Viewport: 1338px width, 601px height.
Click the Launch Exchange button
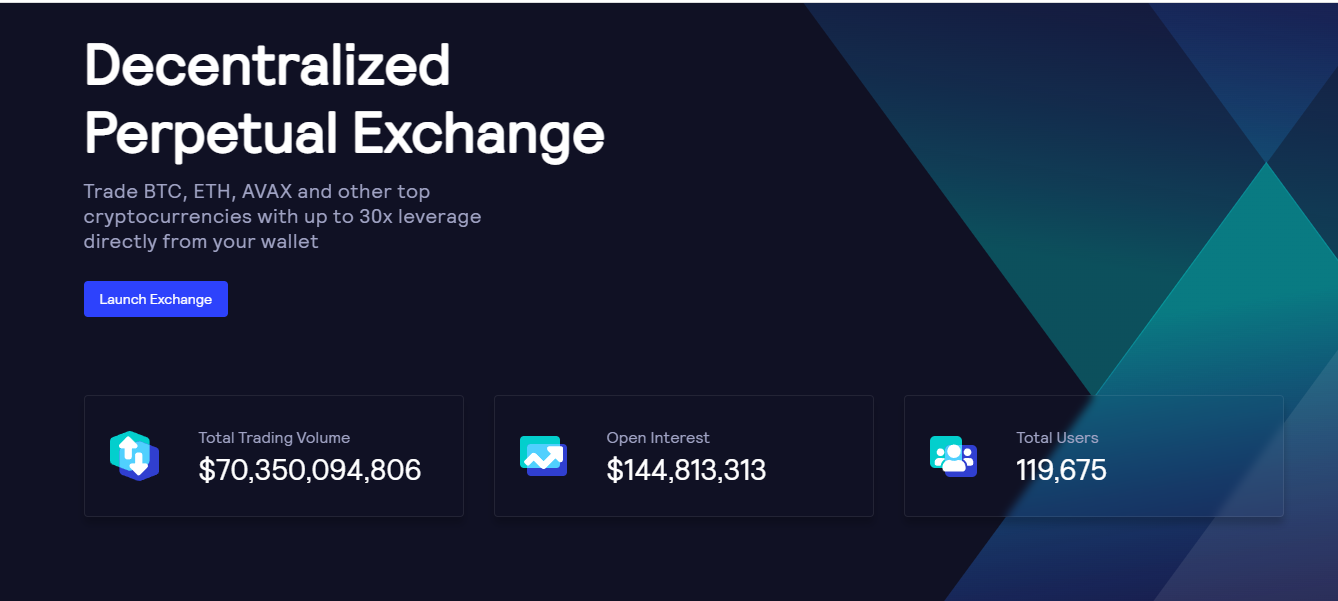[x=156, y=299]
